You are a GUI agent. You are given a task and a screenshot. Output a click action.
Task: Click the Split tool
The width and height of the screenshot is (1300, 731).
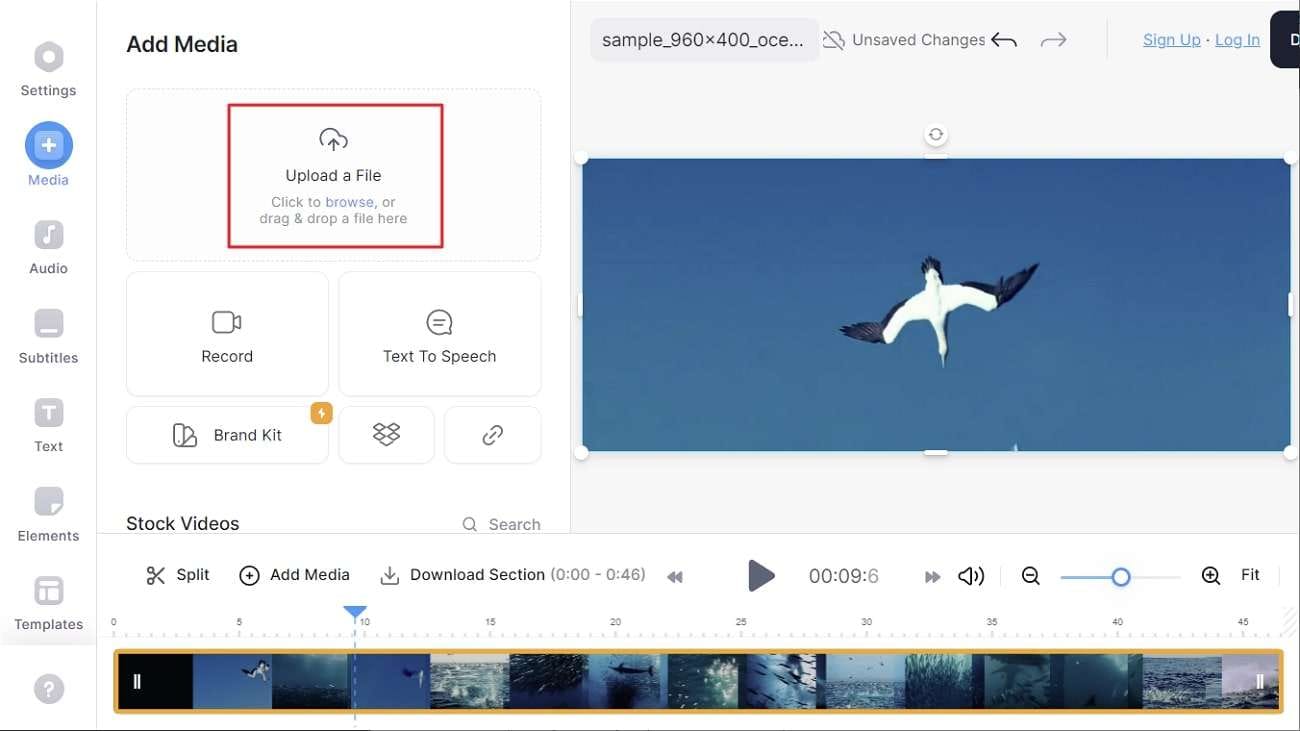pyautogui.click(x=178, y=575)
